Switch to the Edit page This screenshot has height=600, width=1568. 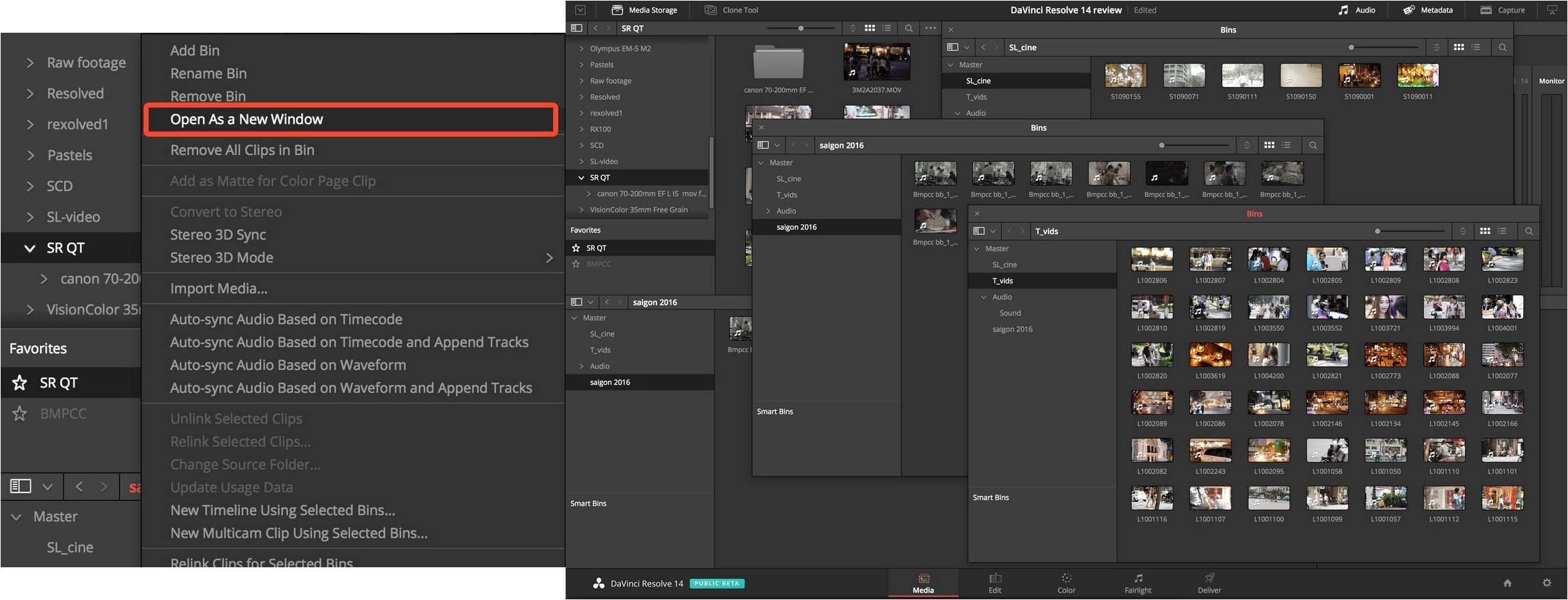[995, 583]
